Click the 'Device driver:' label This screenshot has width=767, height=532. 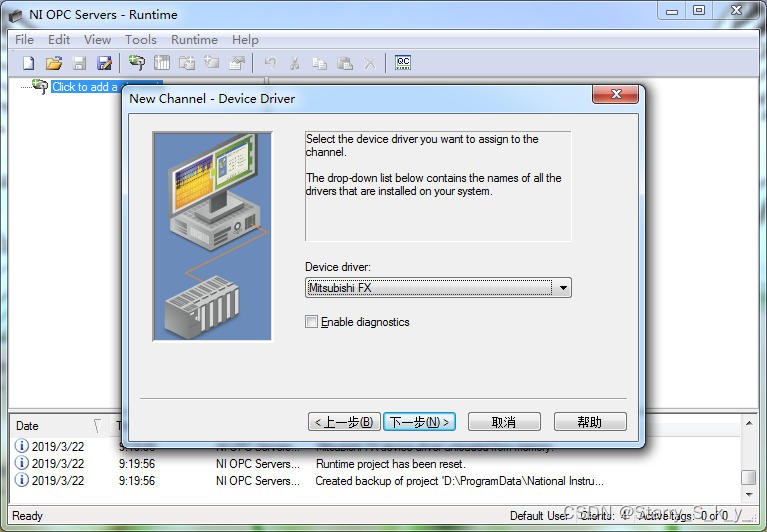338,267
